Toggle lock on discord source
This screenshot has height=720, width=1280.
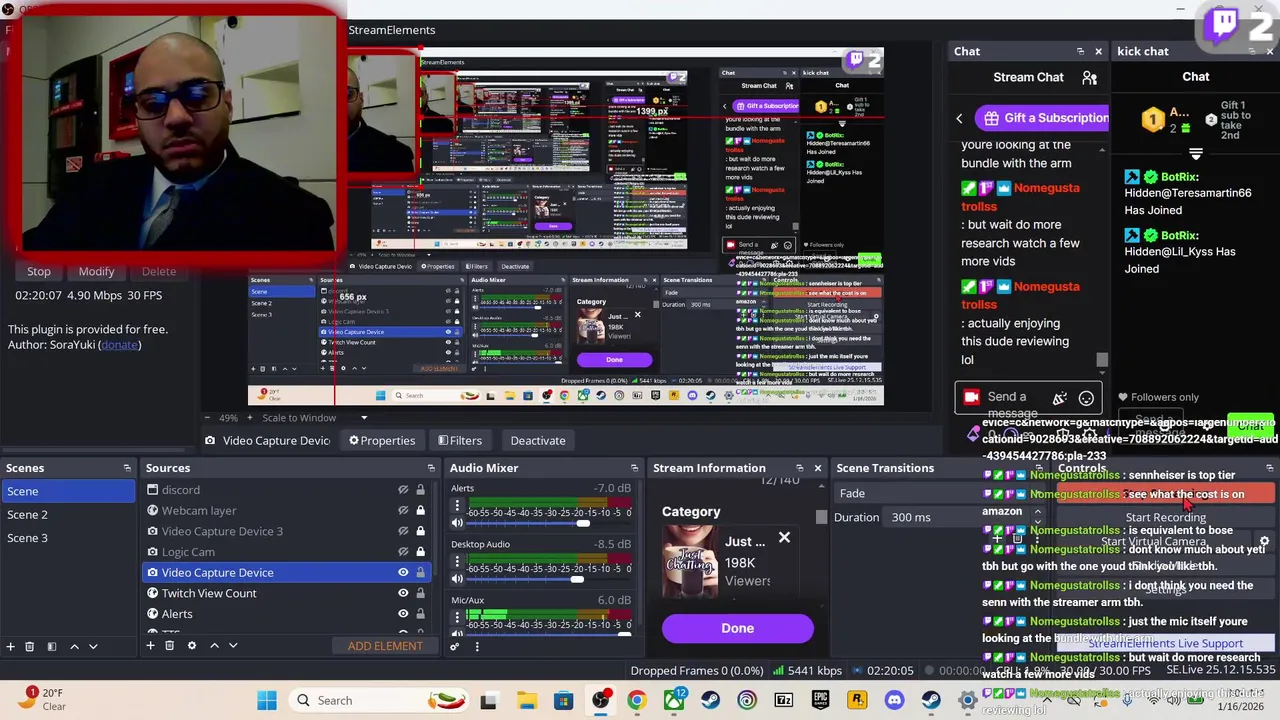[420, 490]
